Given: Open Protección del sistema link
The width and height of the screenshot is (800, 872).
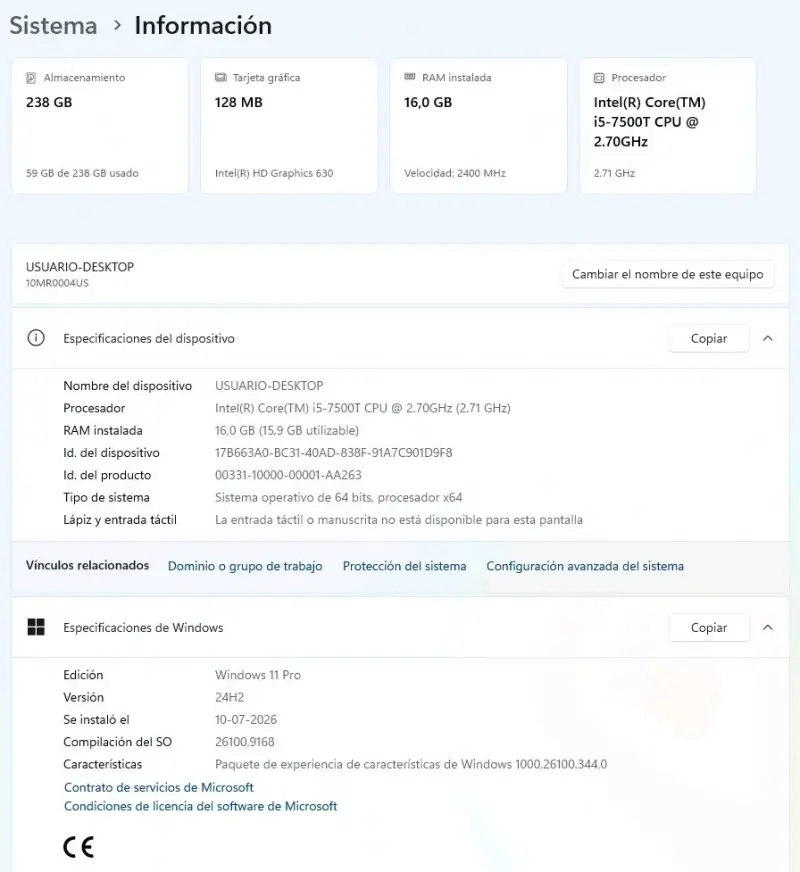Looking at the screenshot, I should click(x=404, y=566).
